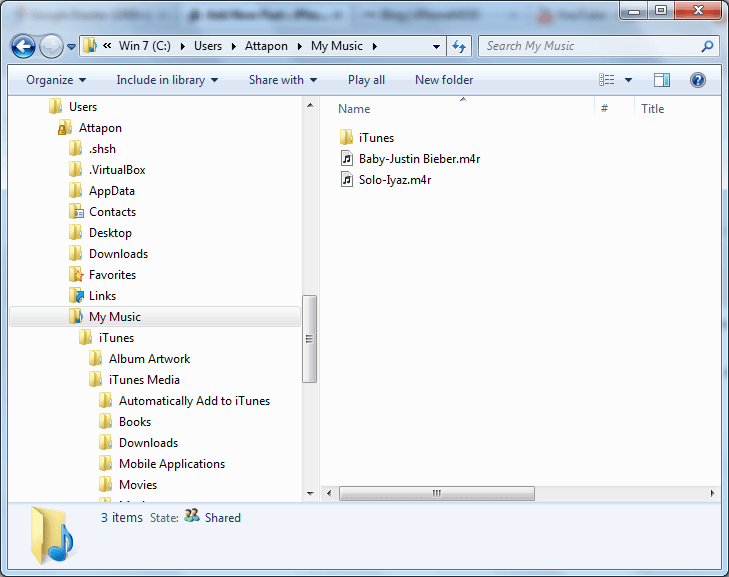729x577 pixels.
Task: Go back with the Back arrow button
Action: [23, 46]
